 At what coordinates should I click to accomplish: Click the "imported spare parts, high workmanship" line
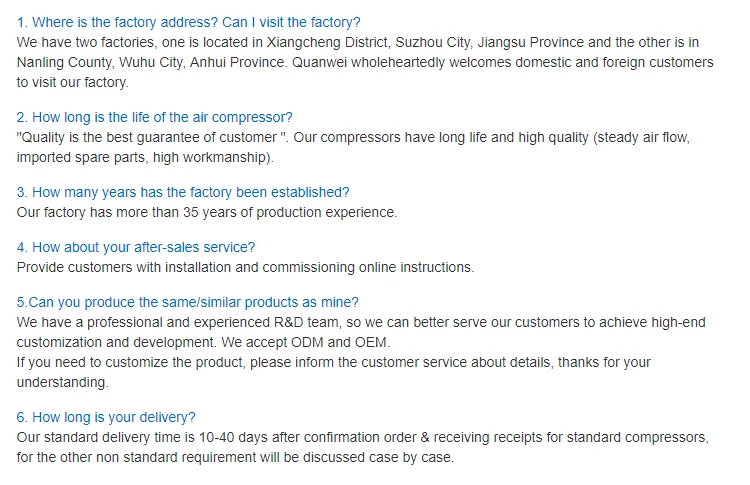coord(145,157)
